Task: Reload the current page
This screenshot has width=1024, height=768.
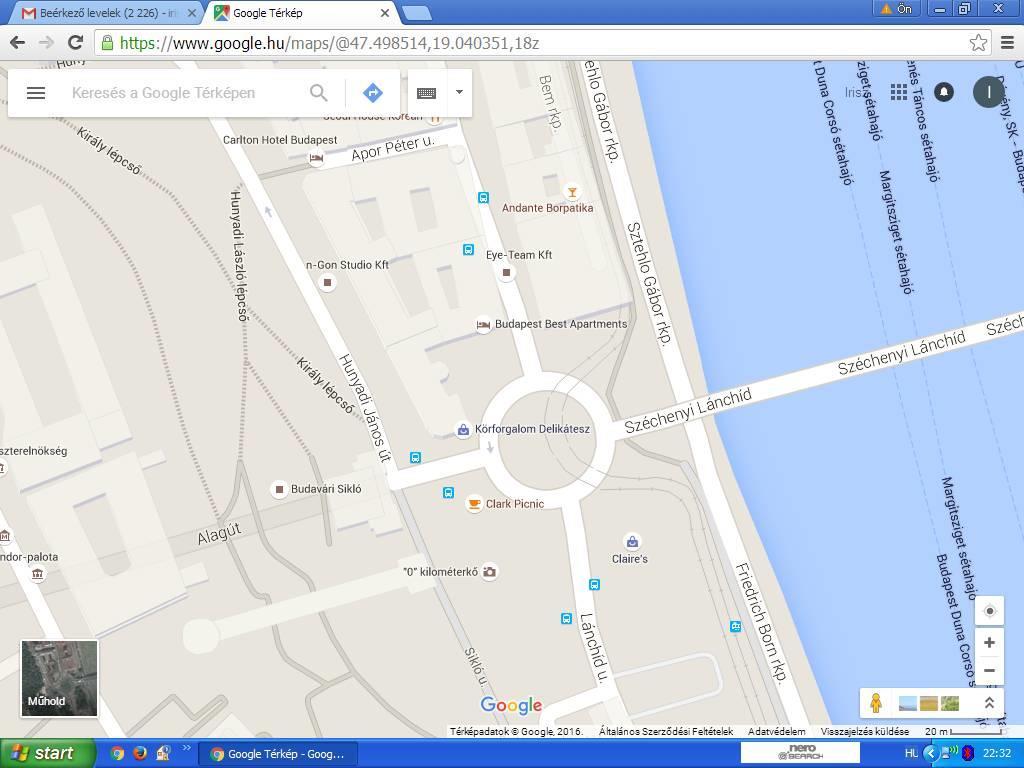Action: click(x=76, y=43)
